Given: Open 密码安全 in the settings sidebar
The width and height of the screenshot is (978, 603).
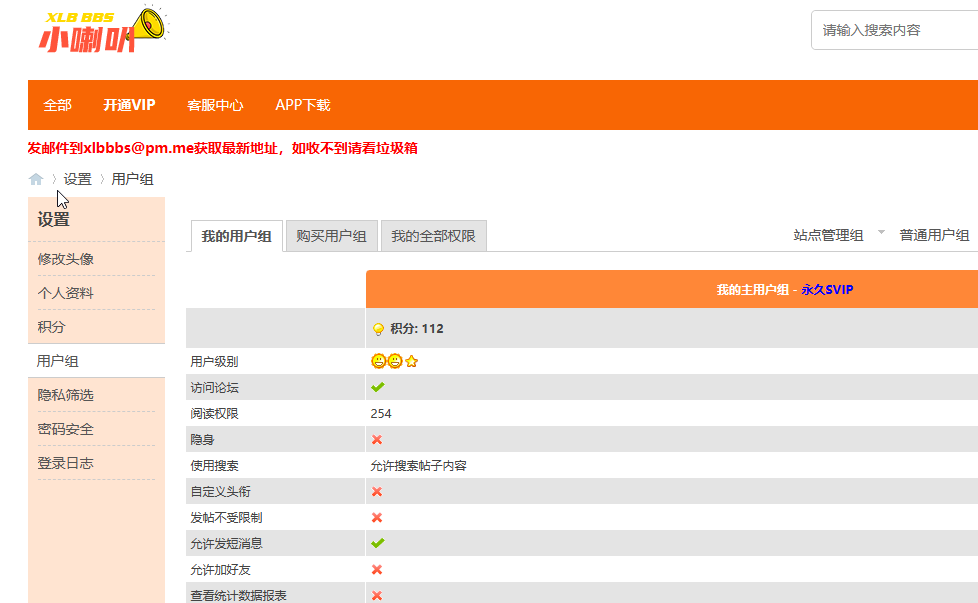Looking at the screenshot, I should click(x=65, y=429).
